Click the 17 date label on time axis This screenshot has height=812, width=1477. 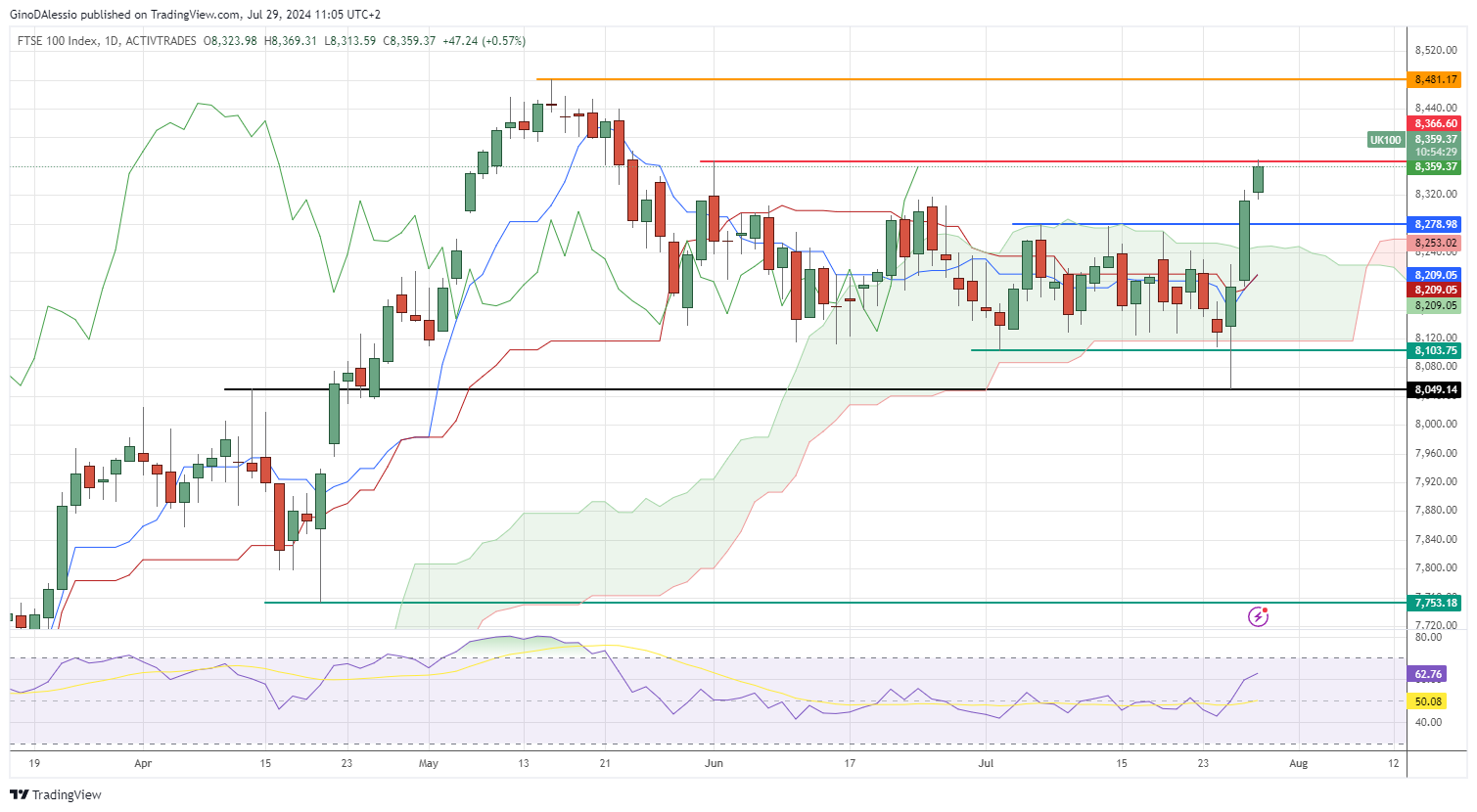click(x=850, y=763)
